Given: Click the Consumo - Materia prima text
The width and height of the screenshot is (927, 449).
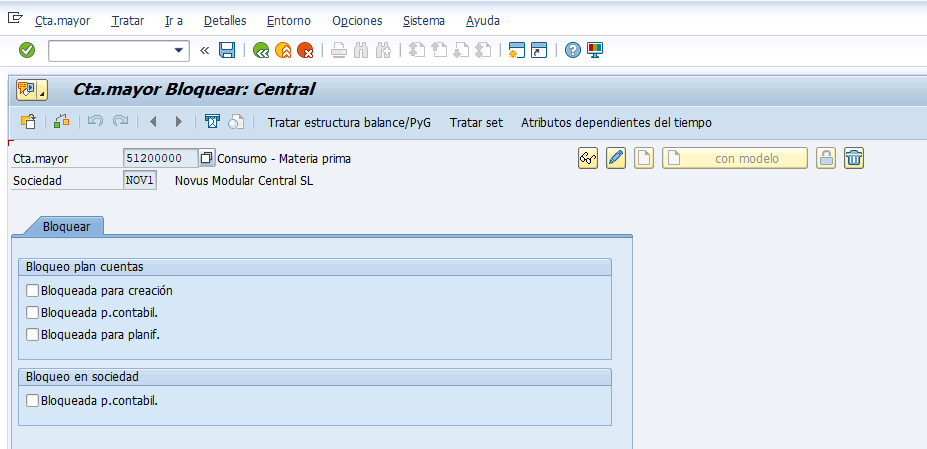Looking at the screenshot, I should [284, 159].
